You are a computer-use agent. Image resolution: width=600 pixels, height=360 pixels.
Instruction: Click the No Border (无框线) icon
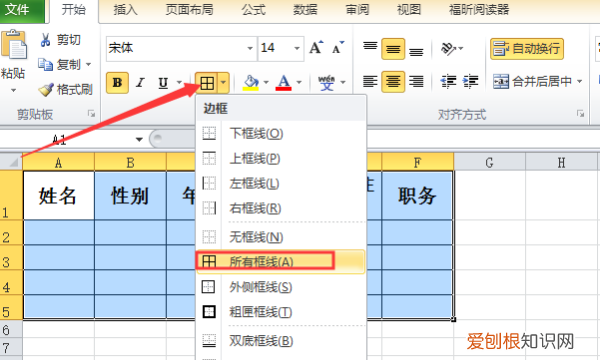coord(209,237)
